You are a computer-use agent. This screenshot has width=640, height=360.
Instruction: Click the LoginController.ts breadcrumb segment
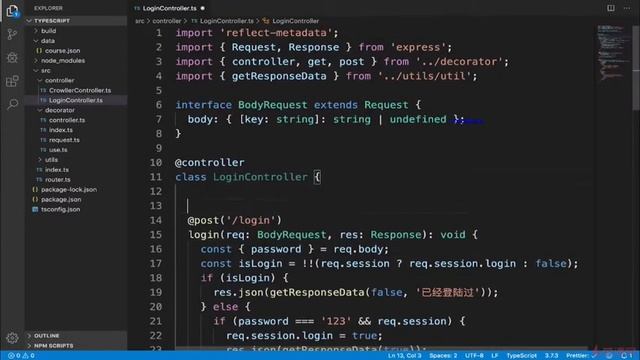(222, 21)
